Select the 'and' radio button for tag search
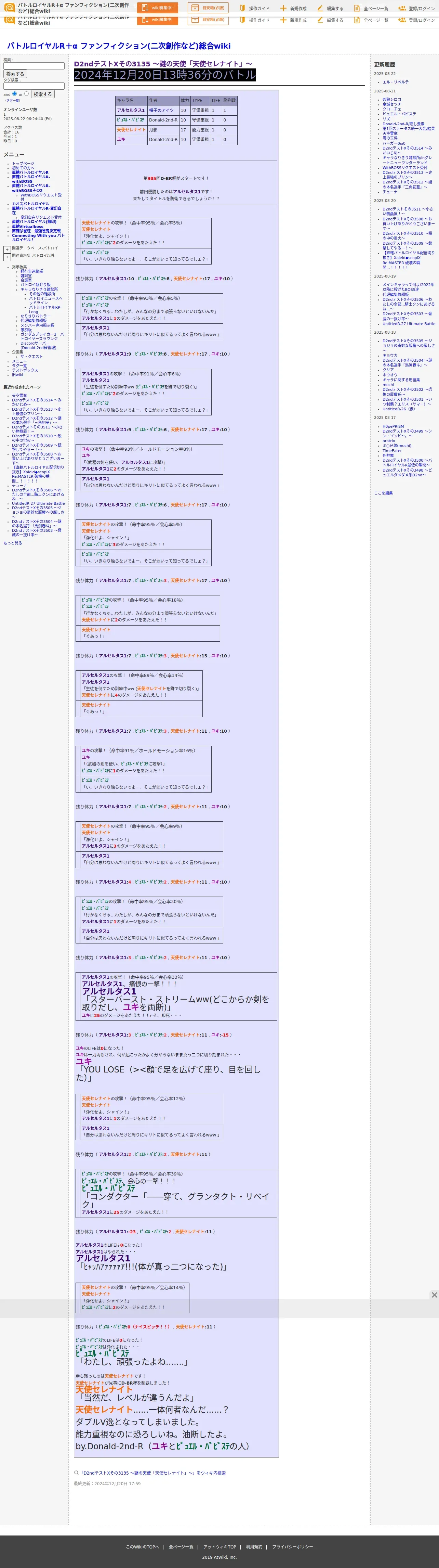439x1568 pixels. click(x=14, y=94)
